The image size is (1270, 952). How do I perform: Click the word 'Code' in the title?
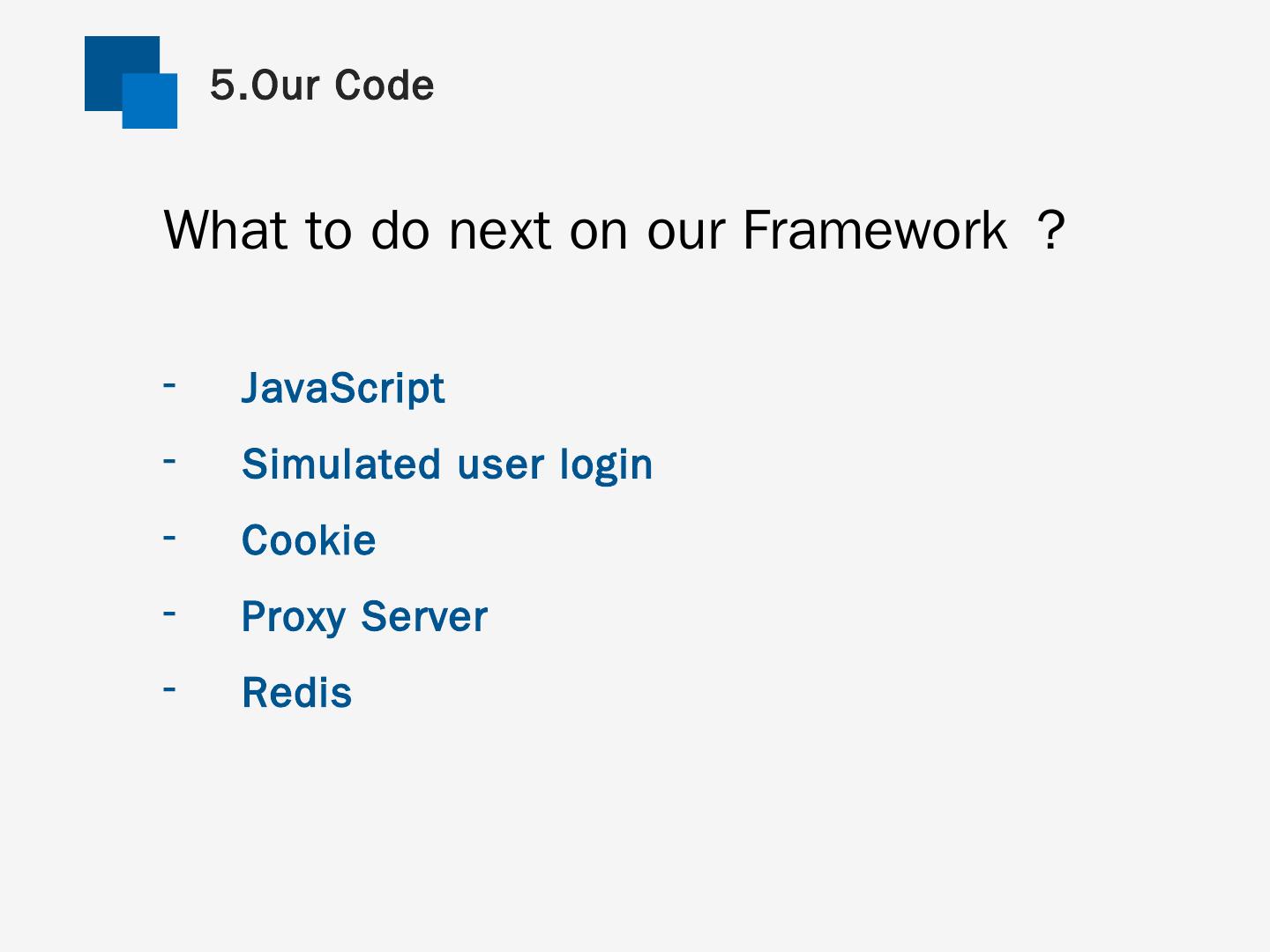385,86
